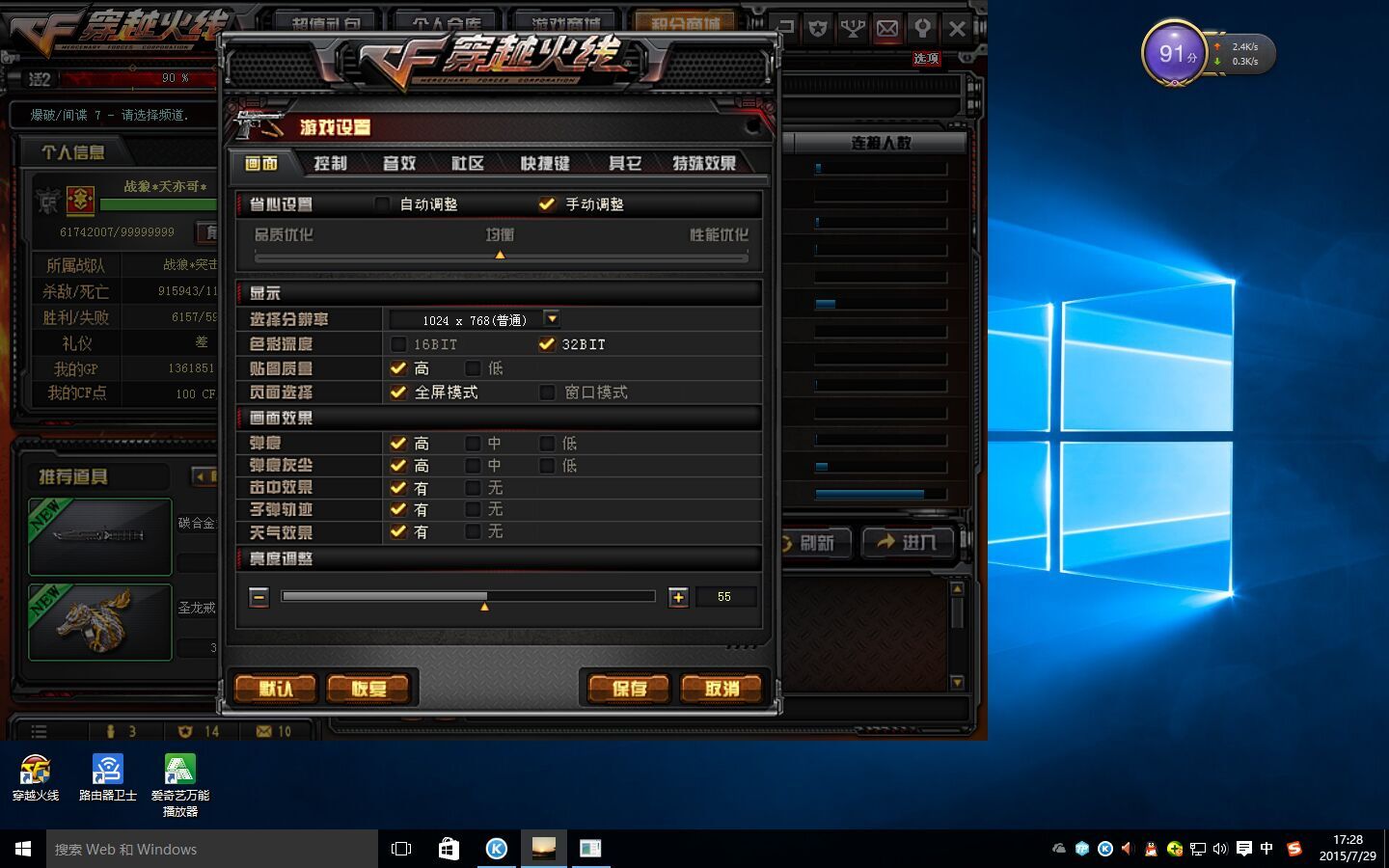The width and height of the screenshot is (1389, 868).
Task: Open 路由器卫士 desktop shortcut
Action: coord(108,777)
